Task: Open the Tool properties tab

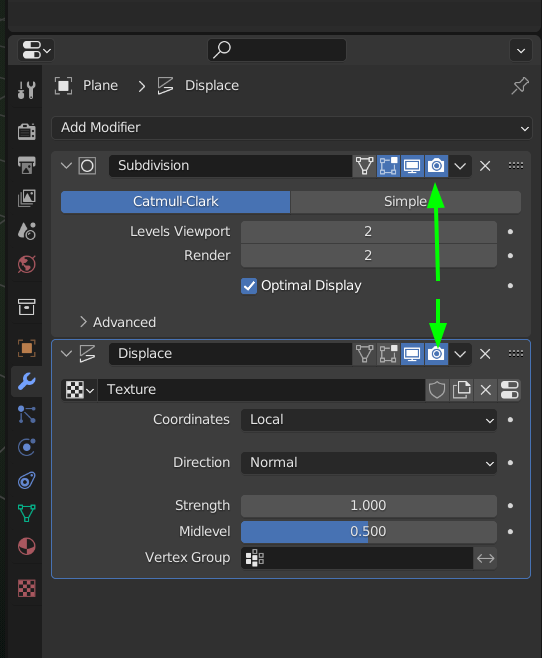Action: (26, 89)
